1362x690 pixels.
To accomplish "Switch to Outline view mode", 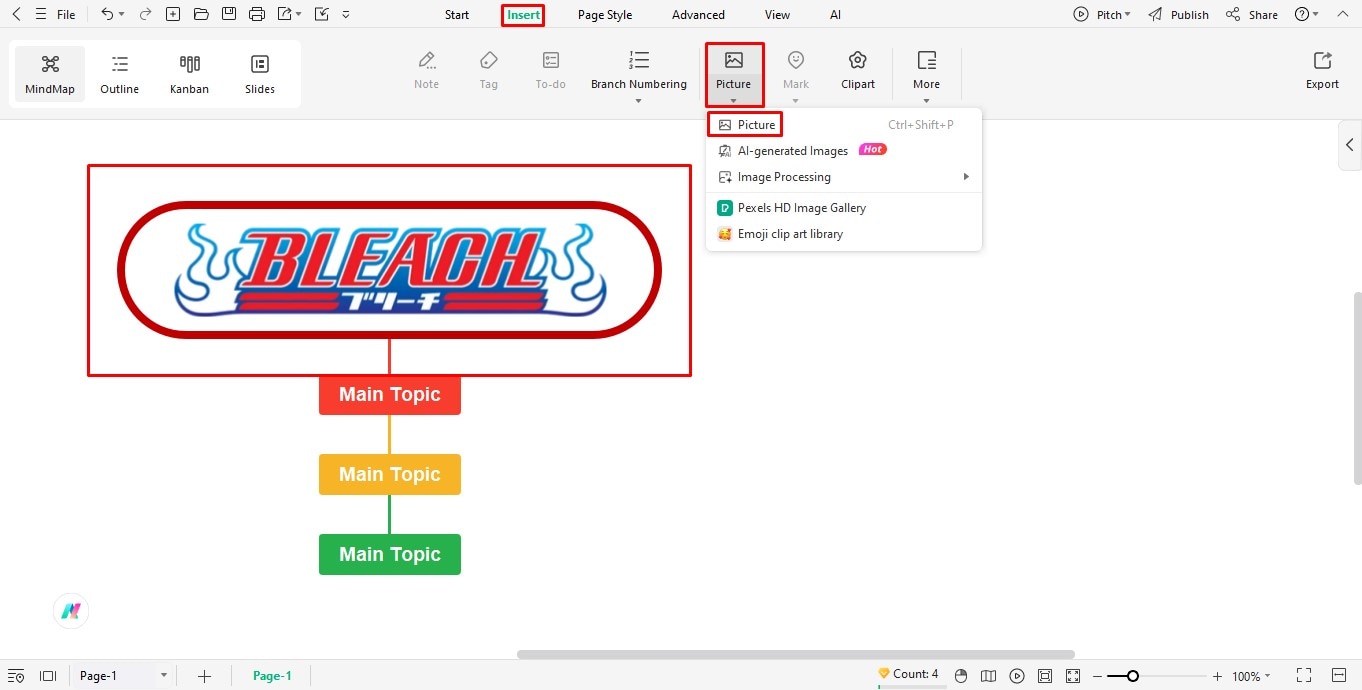I will tap(120, 74).
